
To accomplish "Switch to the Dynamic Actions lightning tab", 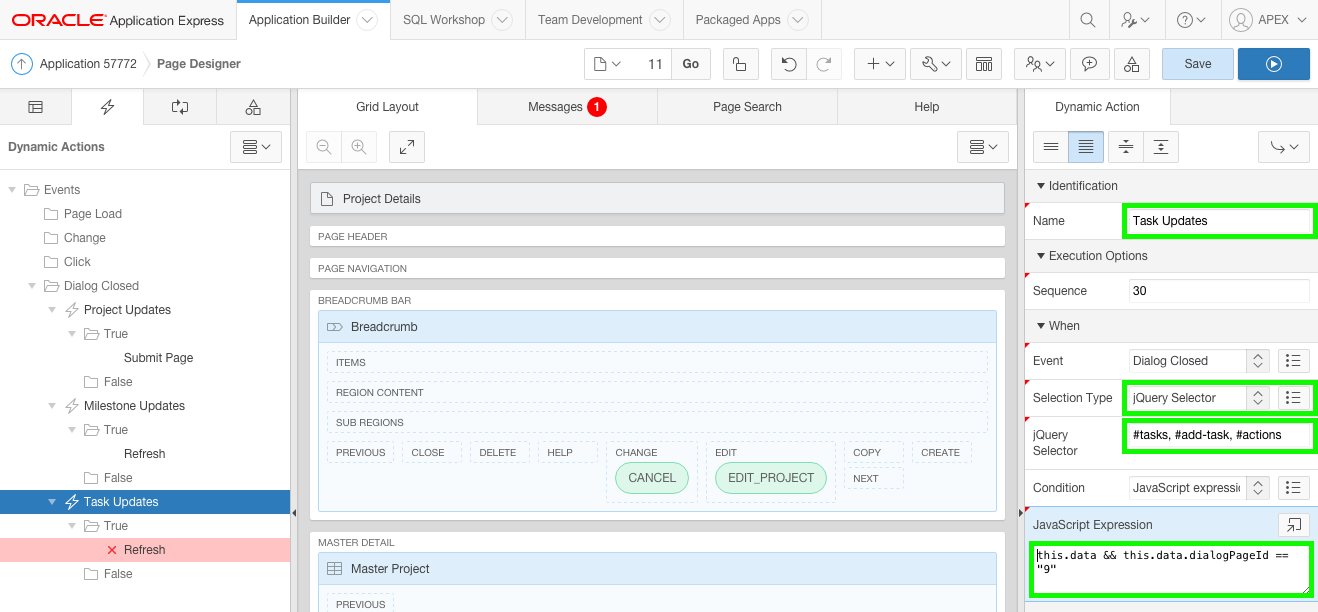I will (108, 107).
